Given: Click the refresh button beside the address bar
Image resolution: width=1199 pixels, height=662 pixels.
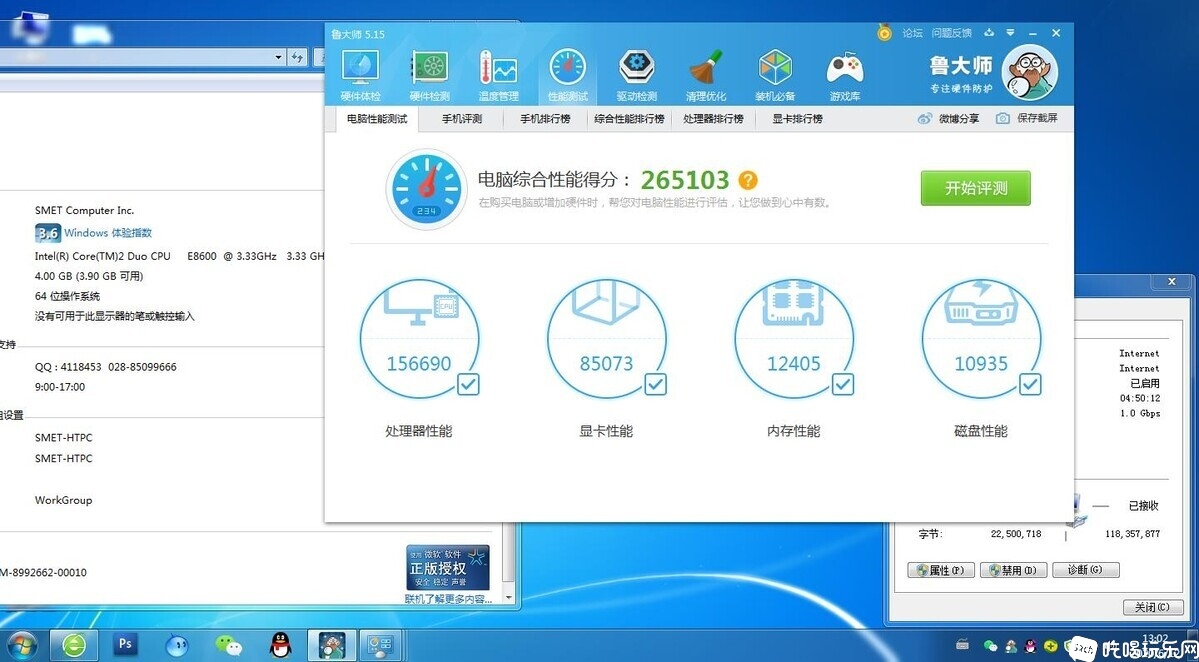Looking at the screenshot, I should (x=298, y=57).
